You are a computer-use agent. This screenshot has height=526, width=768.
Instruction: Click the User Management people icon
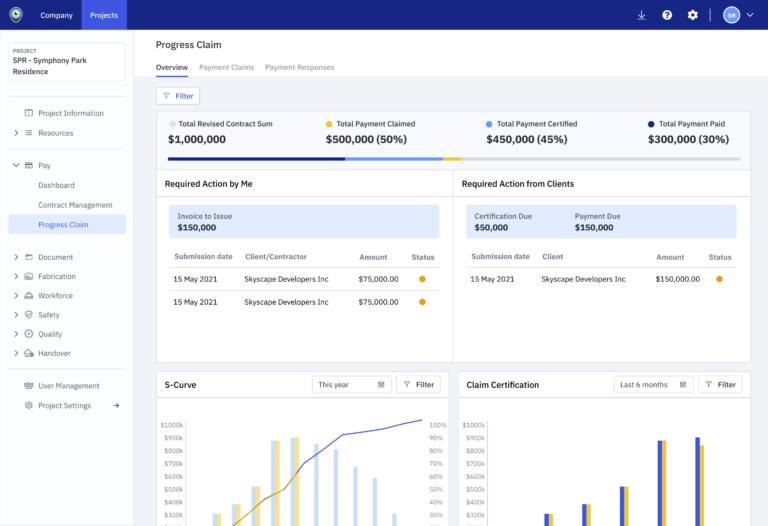point(29,386)
